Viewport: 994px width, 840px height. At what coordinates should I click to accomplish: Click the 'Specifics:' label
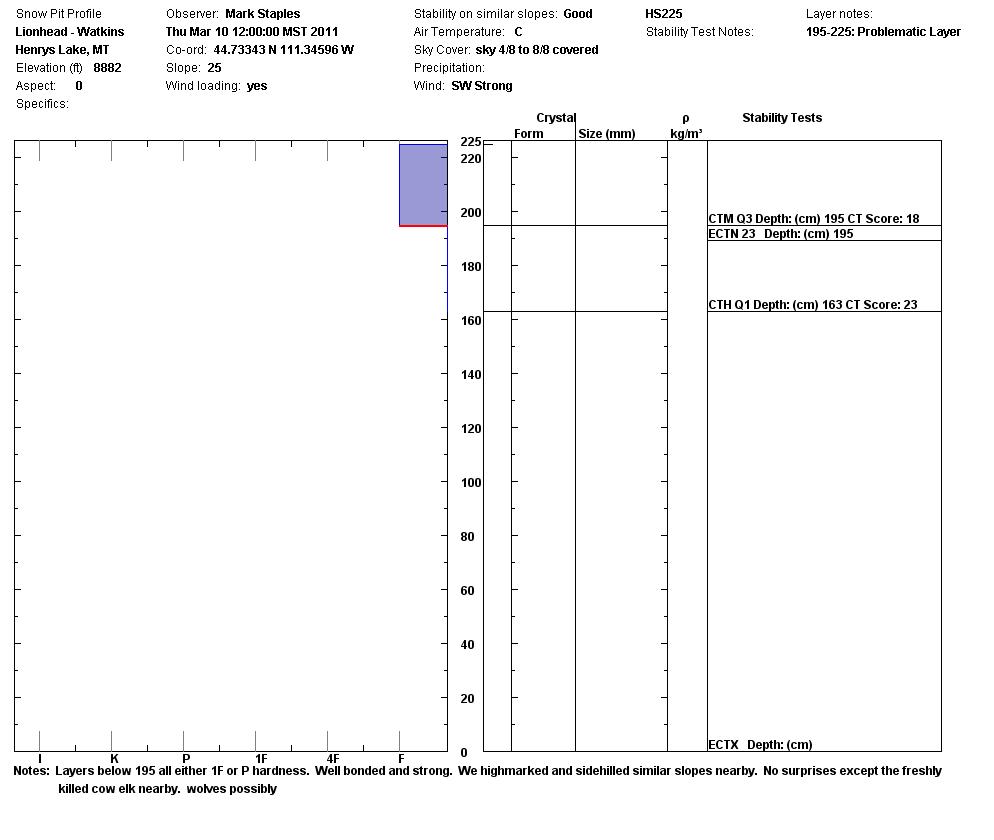click(42, 104)
